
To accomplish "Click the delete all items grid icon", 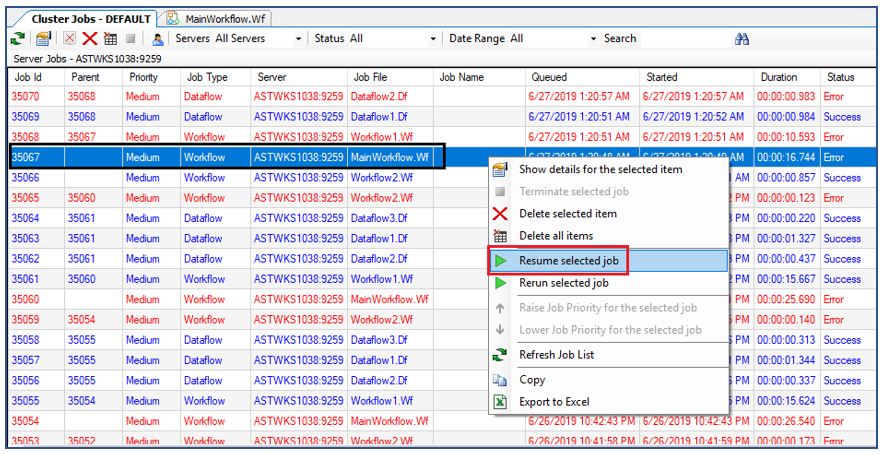I will pyautogui.click(x=111, y=39).
